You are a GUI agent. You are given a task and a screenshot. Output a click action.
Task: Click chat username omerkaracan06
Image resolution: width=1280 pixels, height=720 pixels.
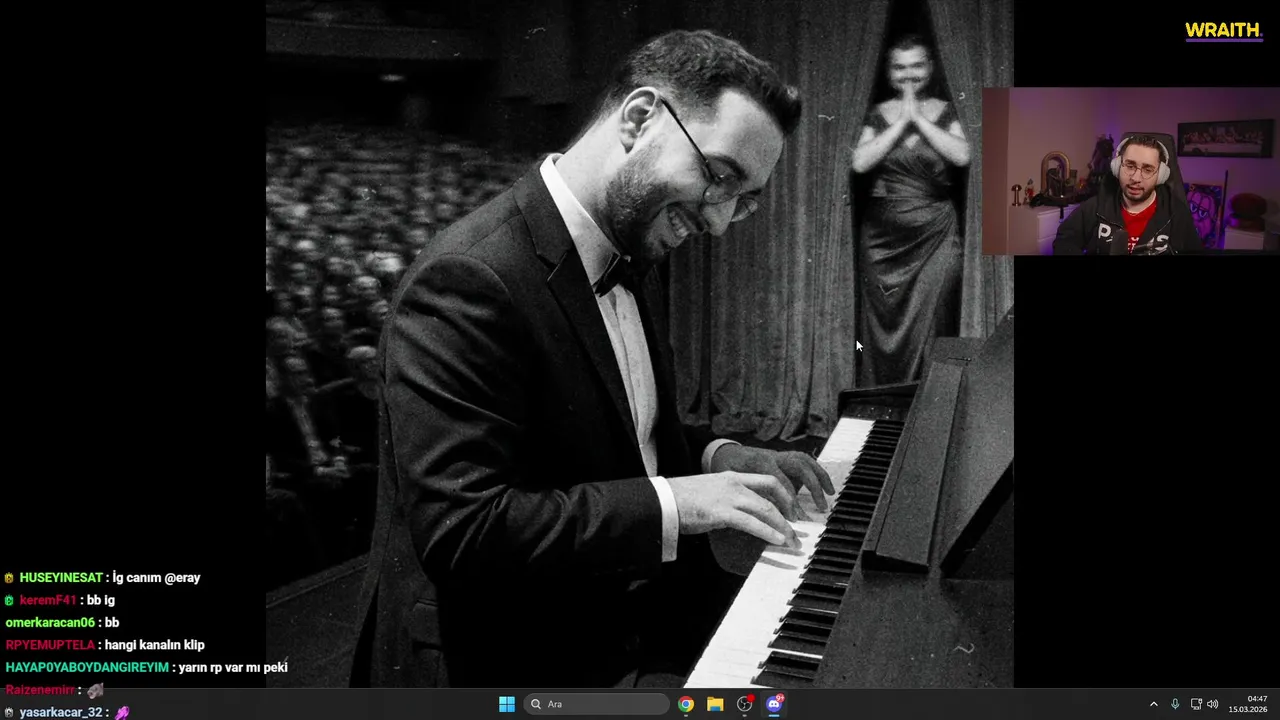click(50, 622)
